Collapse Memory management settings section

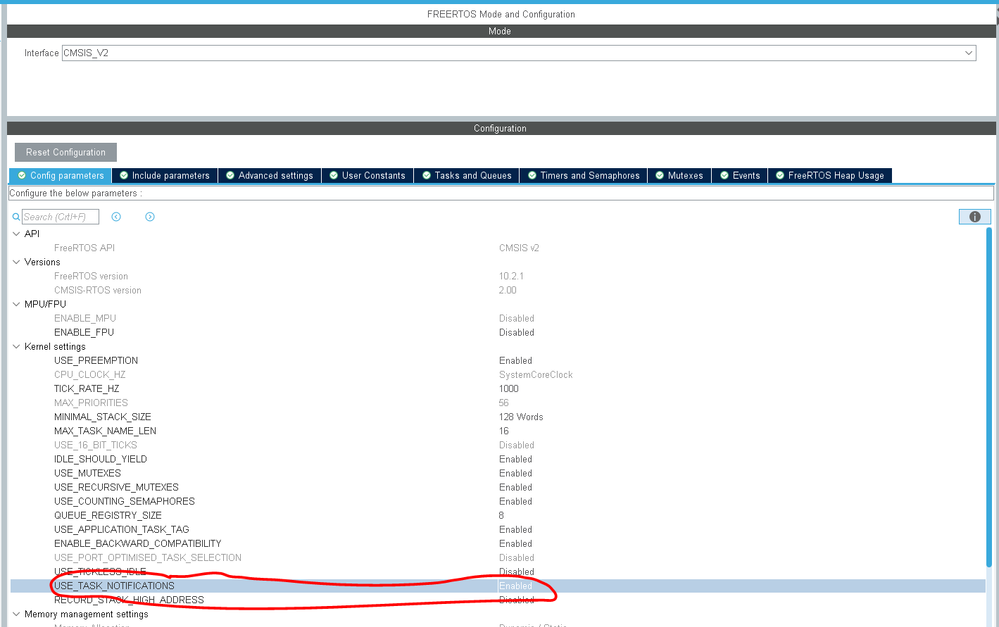click(x=17, y=614)
